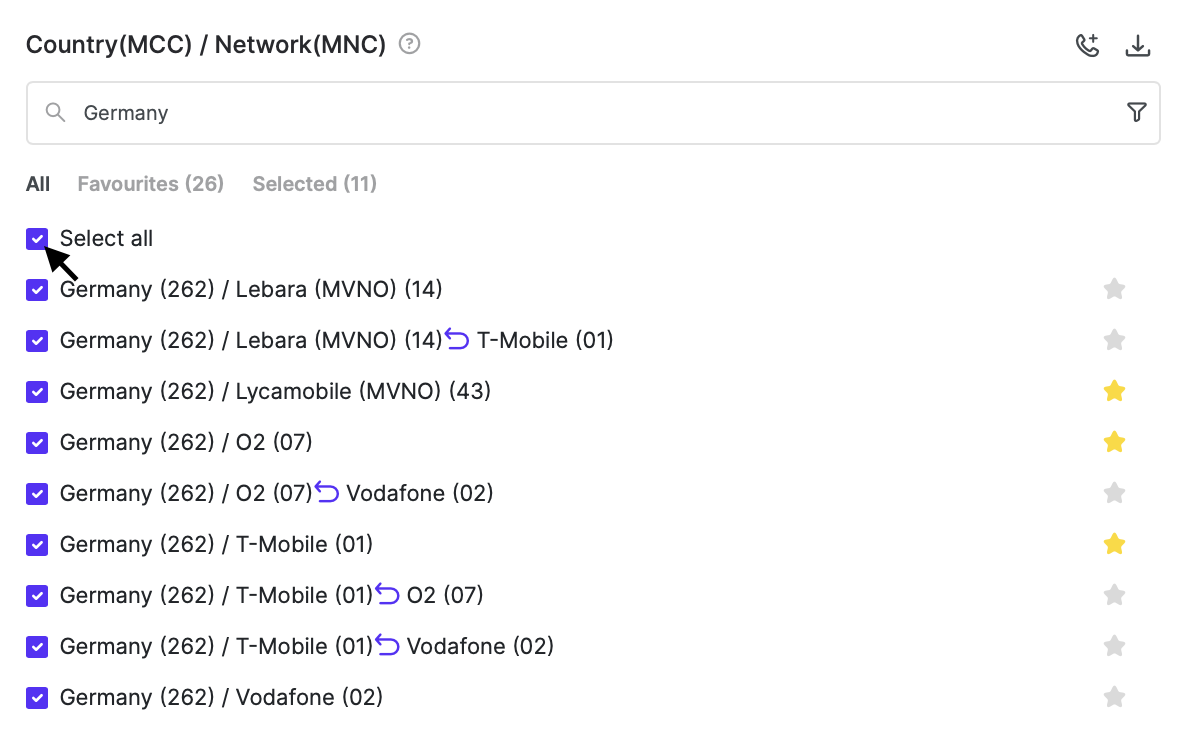Open the Selected (11) tab

coord(314,184)
